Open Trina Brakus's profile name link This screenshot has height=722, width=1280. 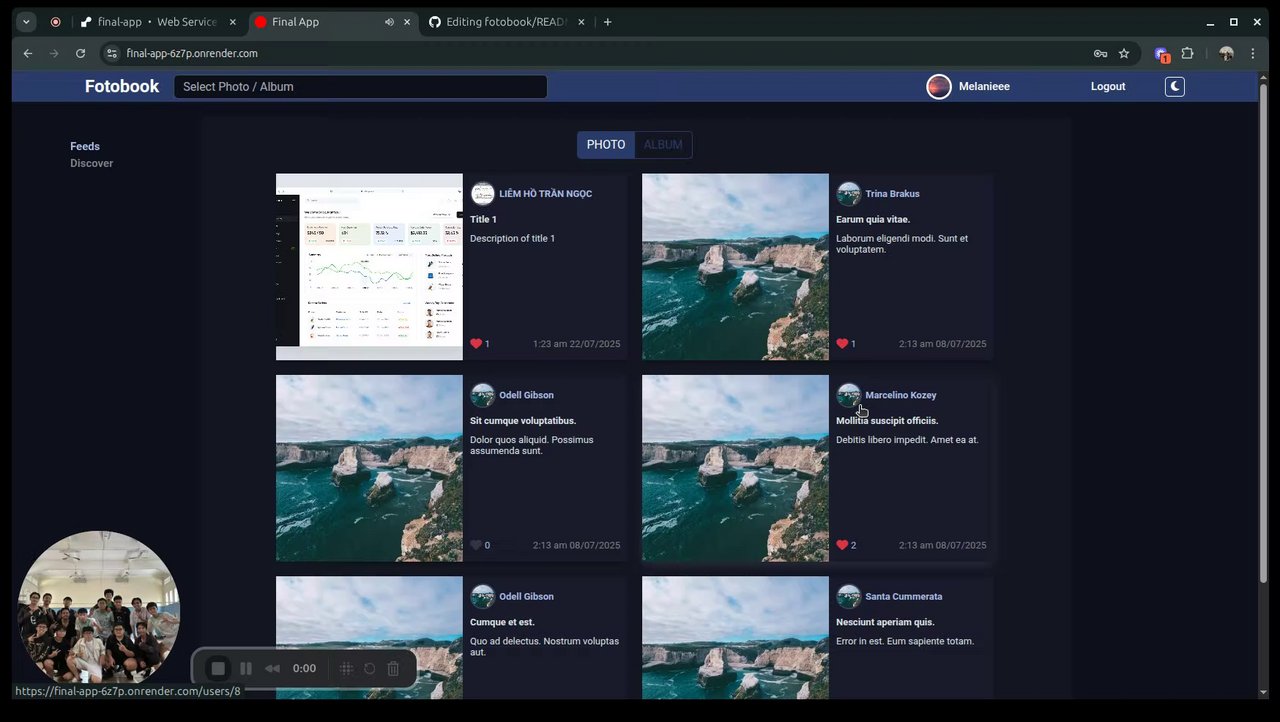(x=893, y=194)
